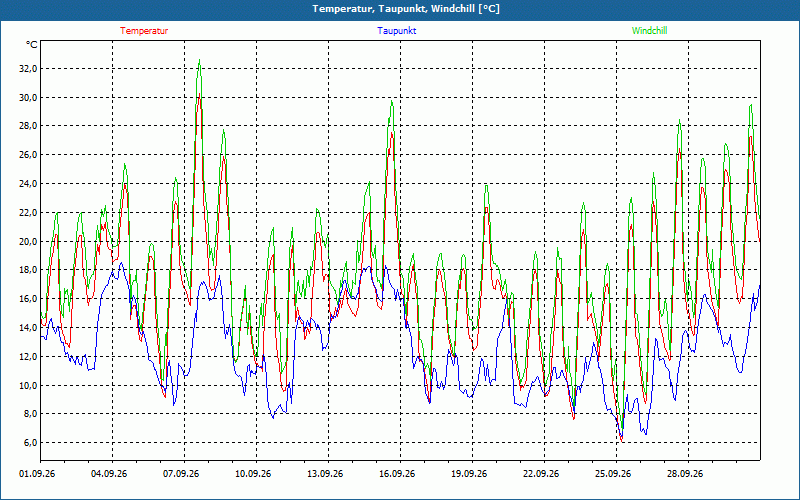Click the 18,0 y-axis value

click(x=28, y=270)
